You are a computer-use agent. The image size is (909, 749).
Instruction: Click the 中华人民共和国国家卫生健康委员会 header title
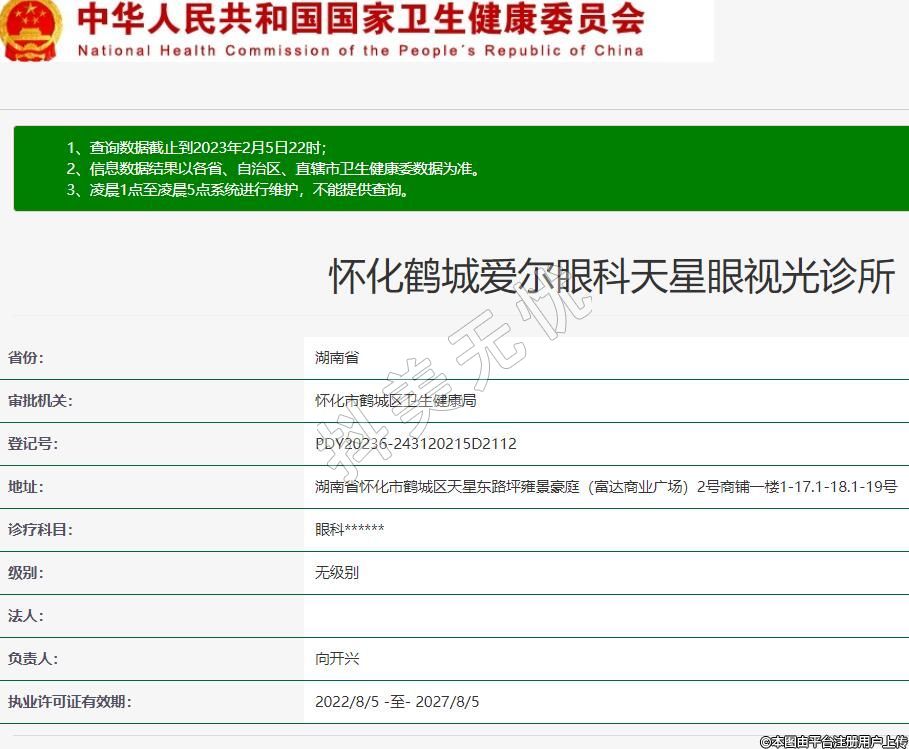[361, 19]
